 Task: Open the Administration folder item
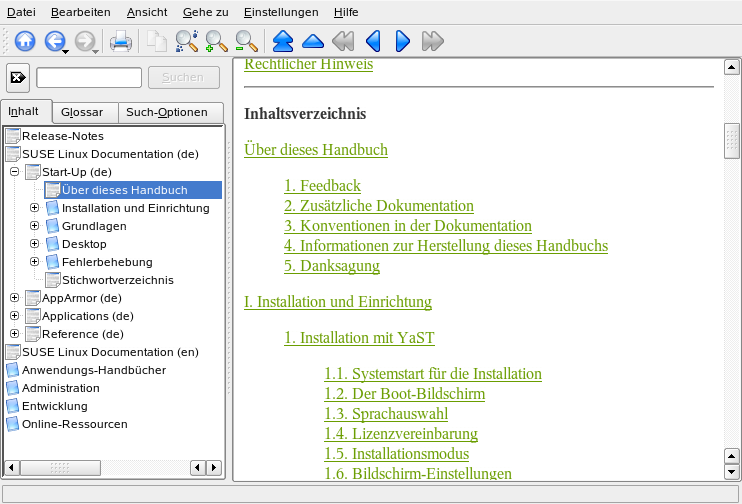[x=61, y=388]
